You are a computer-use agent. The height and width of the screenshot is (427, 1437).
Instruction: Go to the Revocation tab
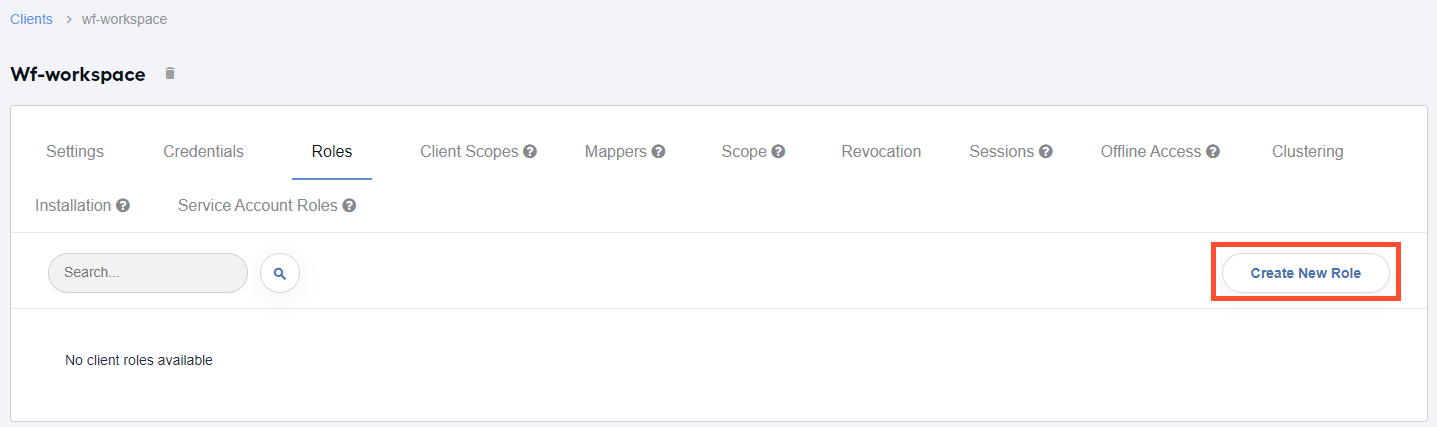point(881,152)
